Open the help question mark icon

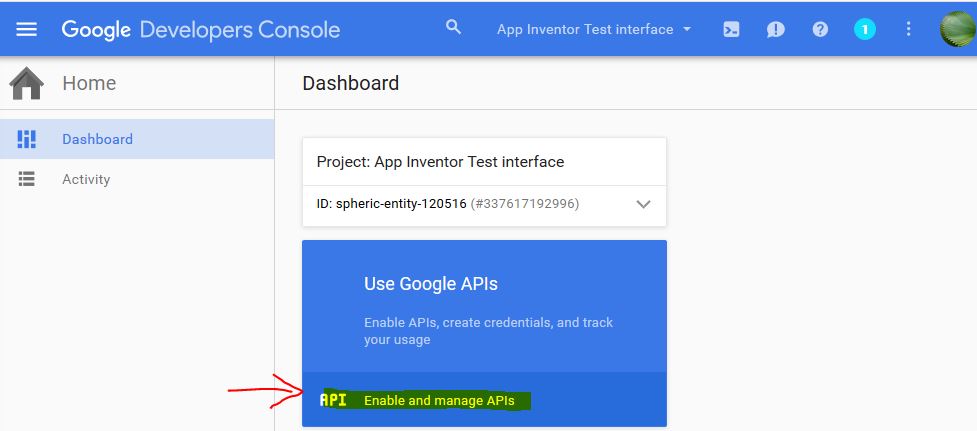click(820, 29)
